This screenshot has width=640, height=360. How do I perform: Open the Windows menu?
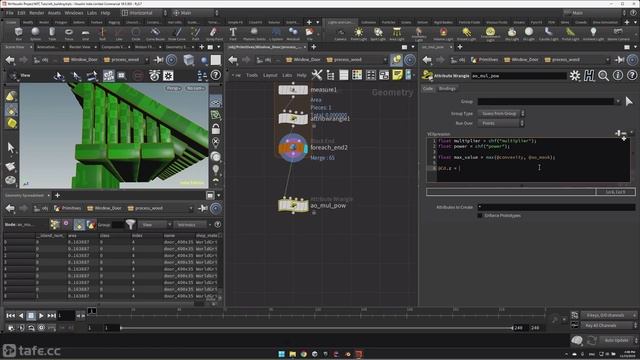pyautogui.click(x=74, y=13)
